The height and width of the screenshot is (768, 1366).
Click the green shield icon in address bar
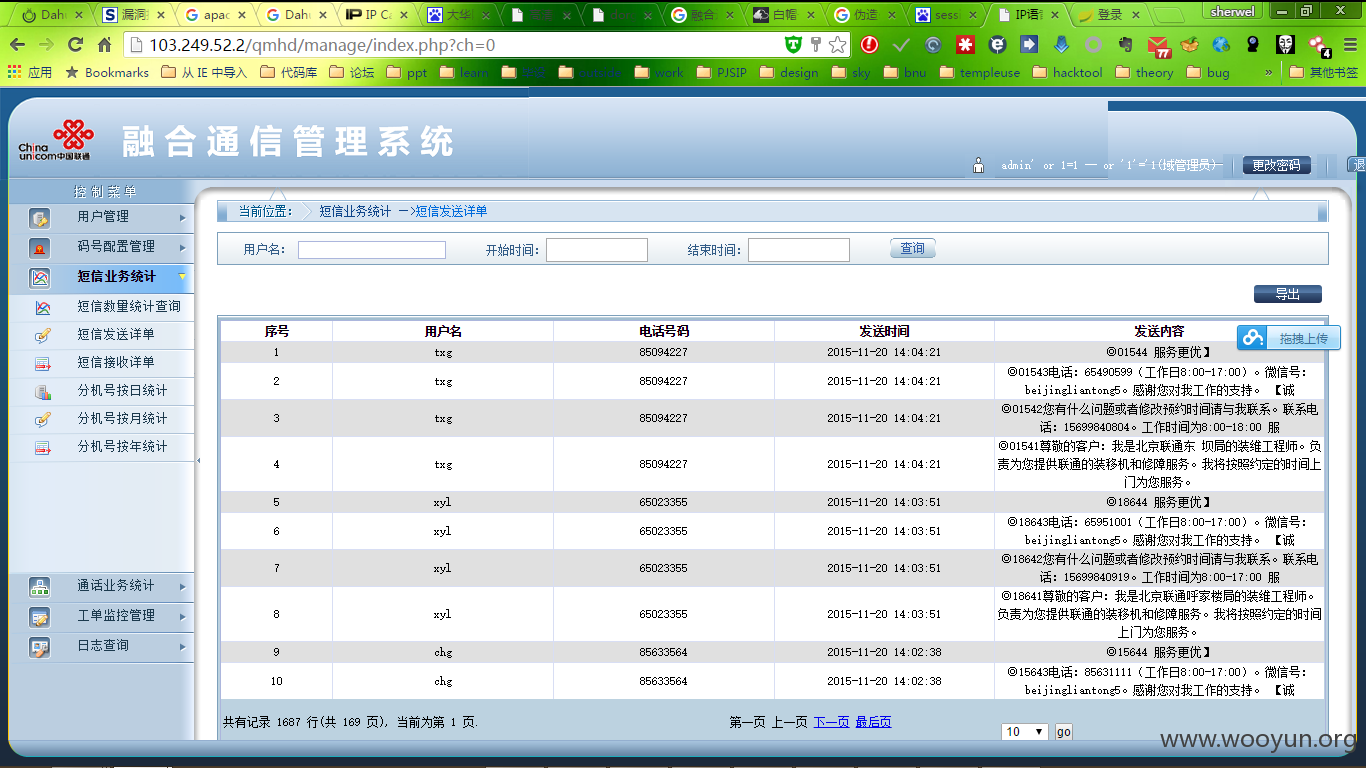(x=793, y=45)
